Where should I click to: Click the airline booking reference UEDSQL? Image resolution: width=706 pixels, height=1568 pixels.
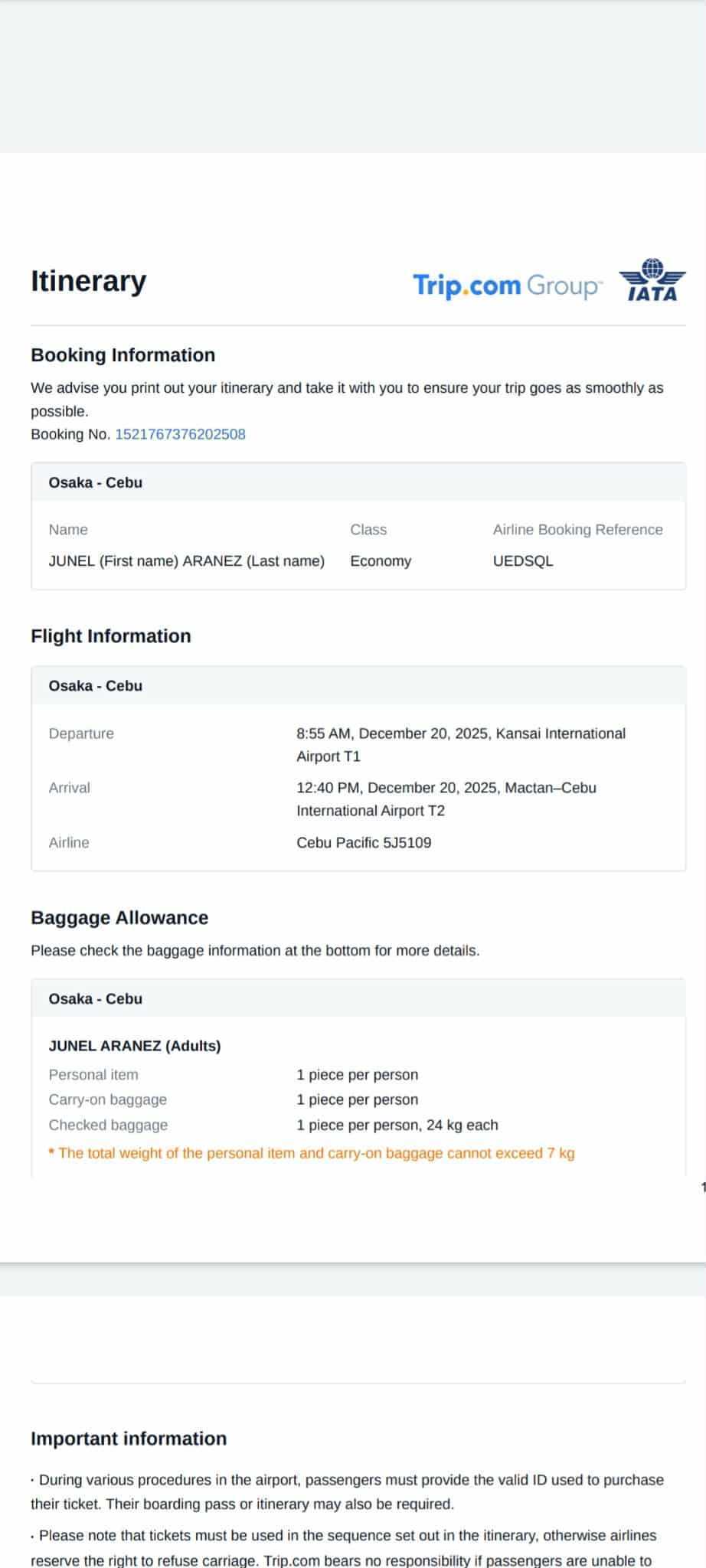[x=523, y=561]
